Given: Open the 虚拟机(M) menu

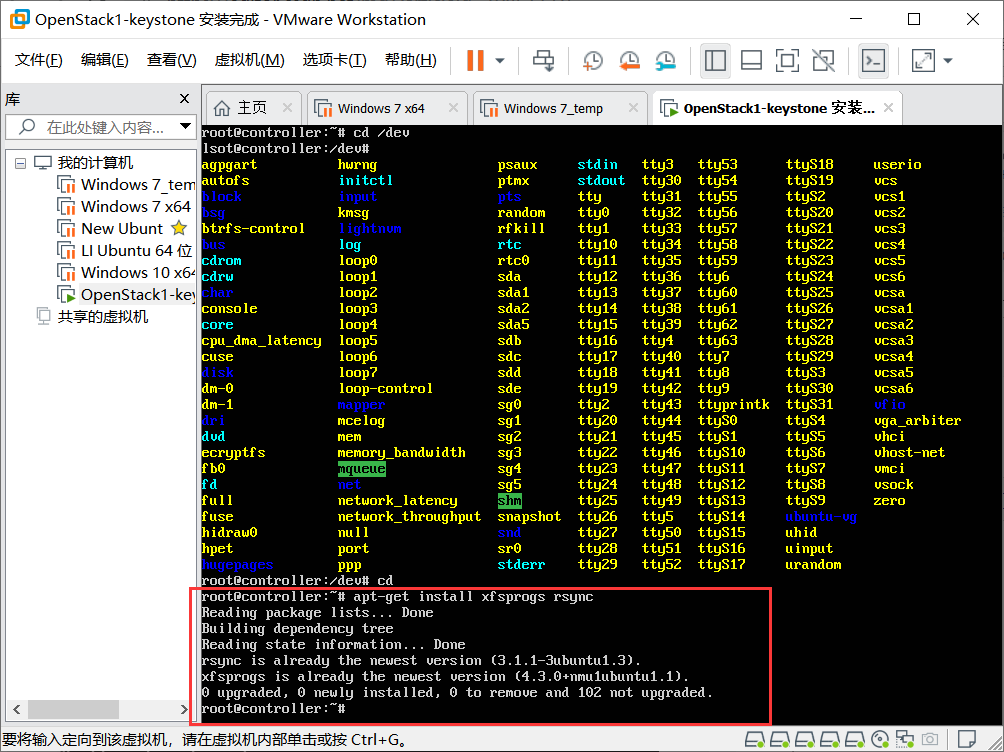Looking at the screenshot, I should (x=249, y=60).
